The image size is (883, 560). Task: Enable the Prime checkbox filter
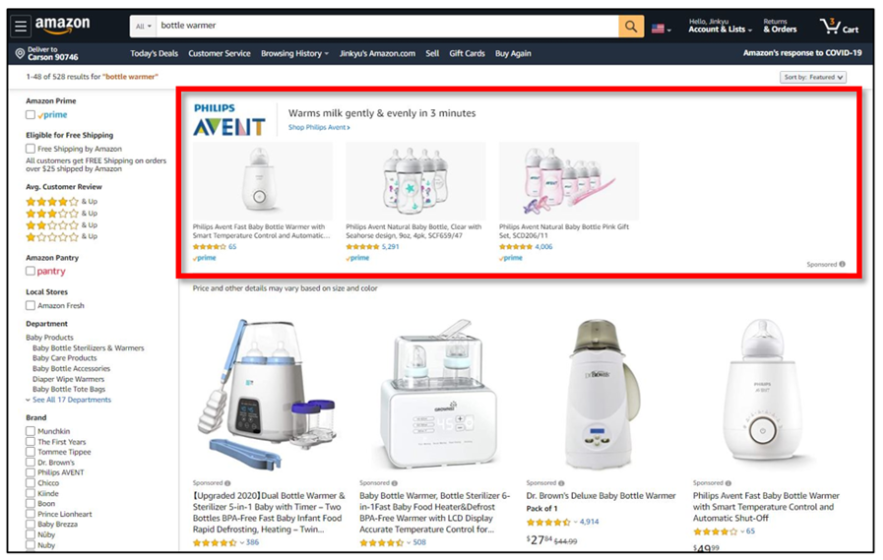point(30,114)
